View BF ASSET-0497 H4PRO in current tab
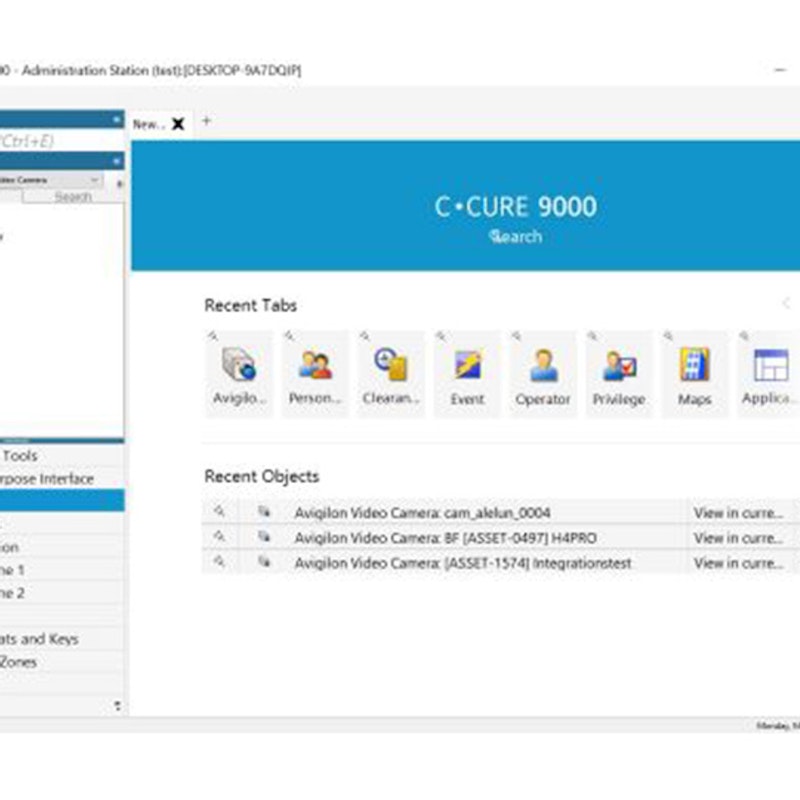This screenshot has height=800, width=800. [738, 538]
